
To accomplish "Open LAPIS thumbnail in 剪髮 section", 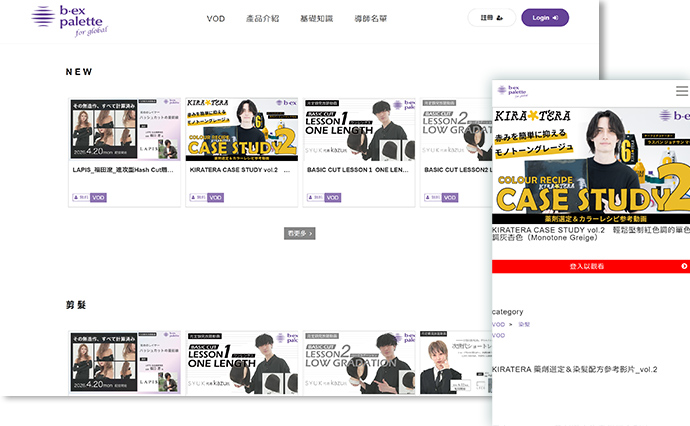I will click(x=125, y=363).
